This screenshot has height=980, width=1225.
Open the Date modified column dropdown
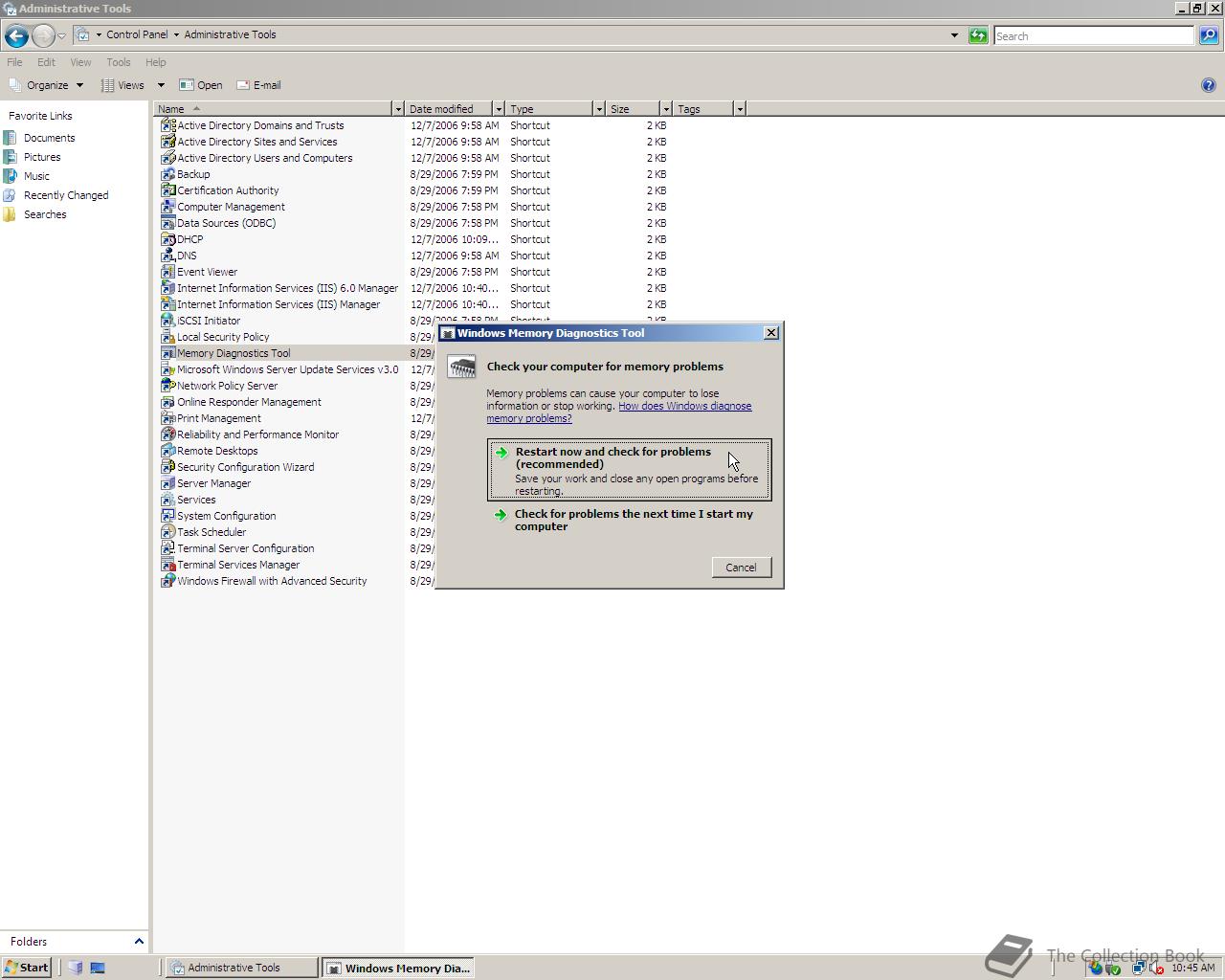(x=499, y=109)
